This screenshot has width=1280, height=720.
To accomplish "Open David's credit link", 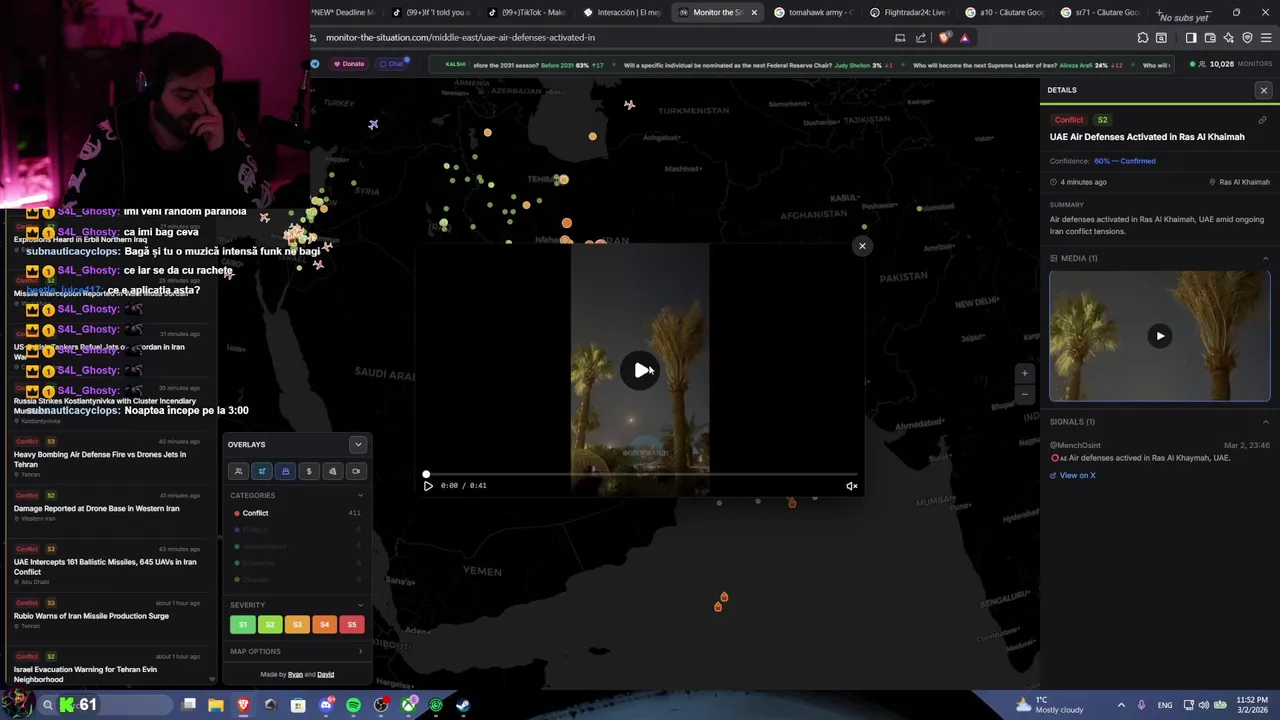I will pos(325,674).
